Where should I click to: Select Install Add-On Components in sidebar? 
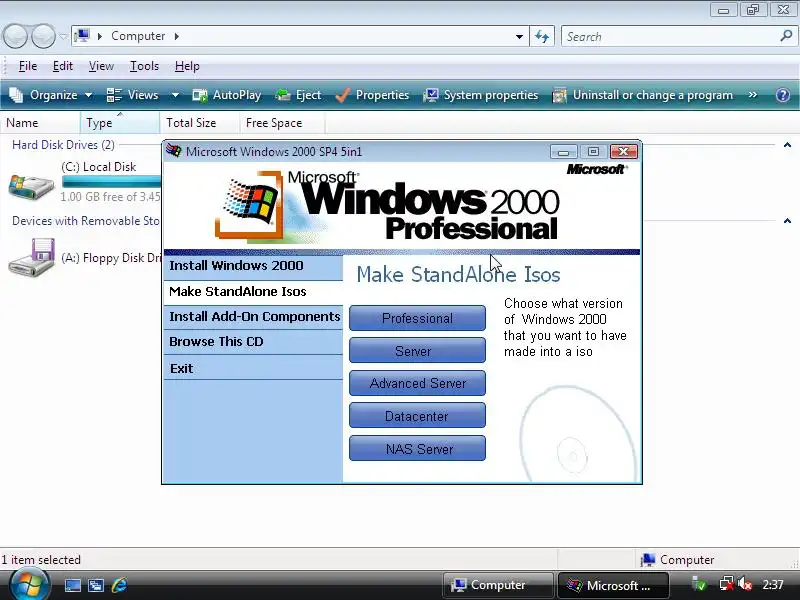point(253,317)
